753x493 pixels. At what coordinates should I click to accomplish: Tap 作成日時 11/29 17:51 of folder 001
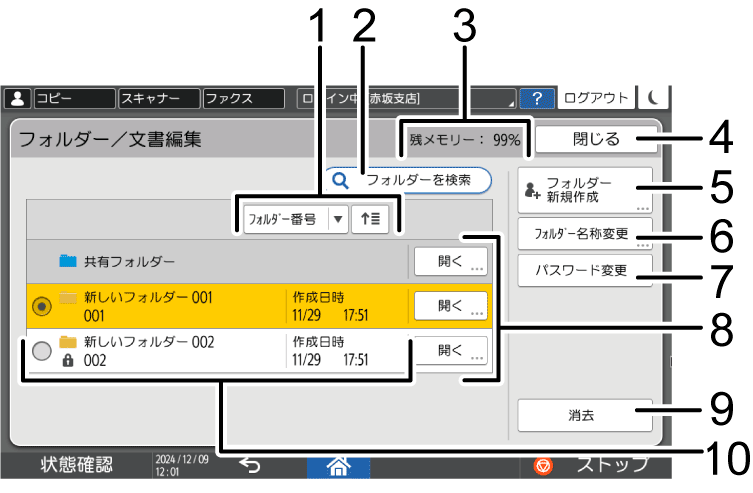click(x=330, y=306)
